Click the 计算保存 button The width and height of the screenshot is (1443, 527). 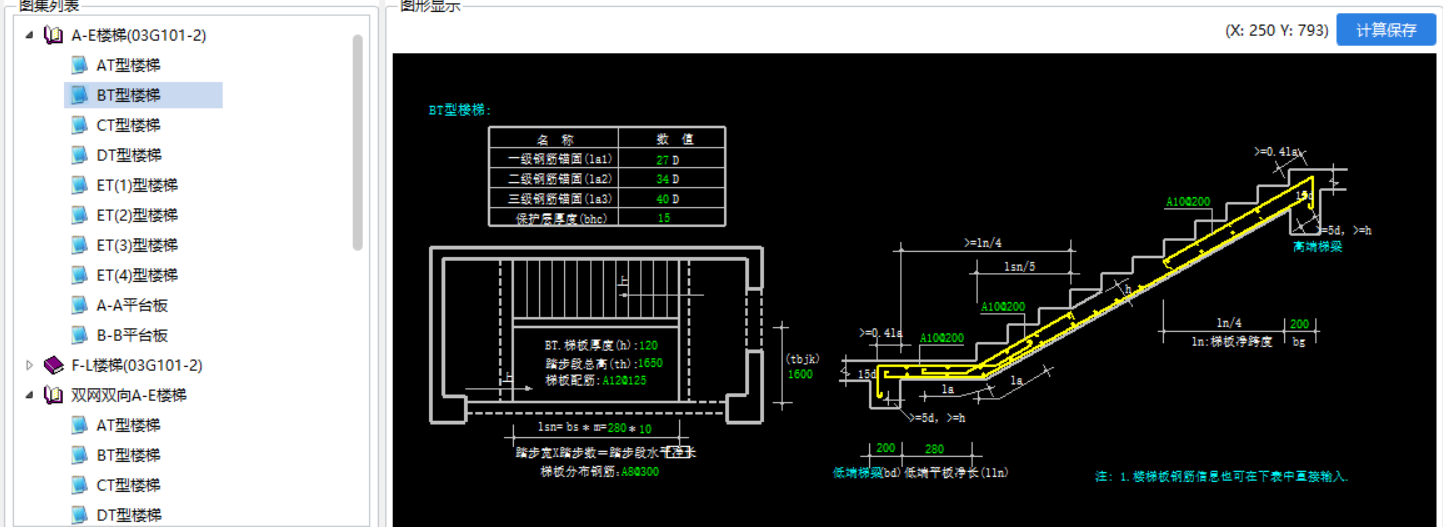(1386, 30)
